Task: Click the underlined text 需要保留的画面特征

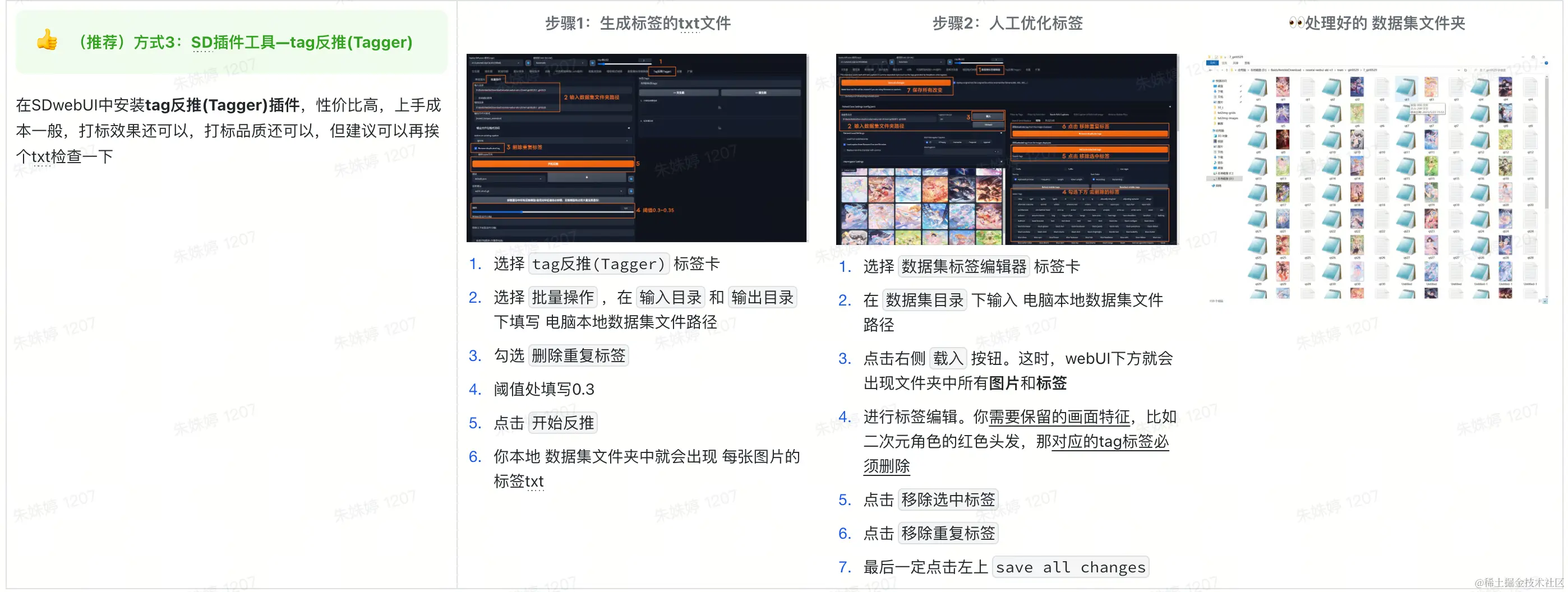Action: [x=1059, y=417]
